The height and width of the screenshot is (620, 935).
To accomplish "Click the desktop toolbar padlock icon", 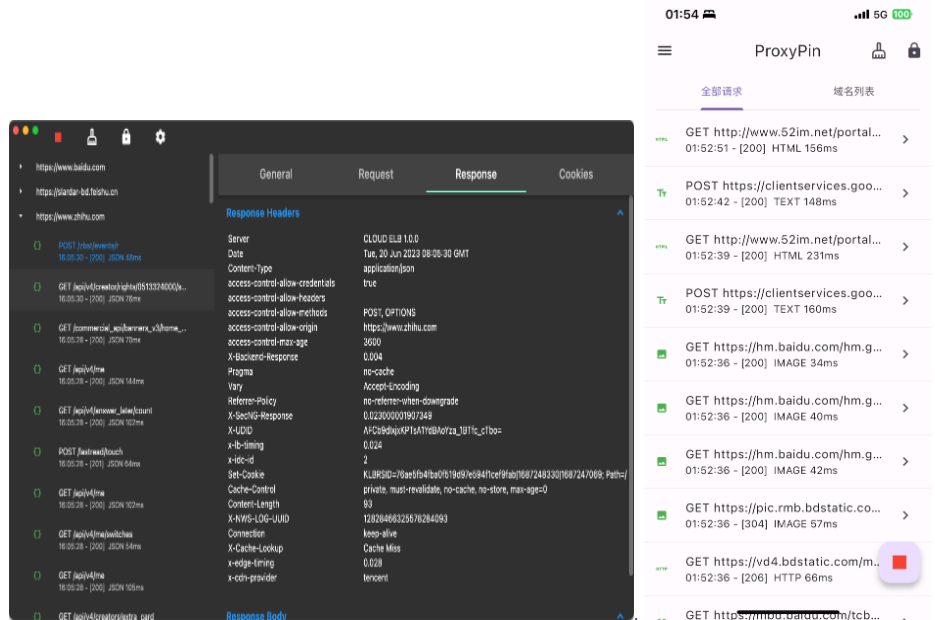I will (126, 137).
